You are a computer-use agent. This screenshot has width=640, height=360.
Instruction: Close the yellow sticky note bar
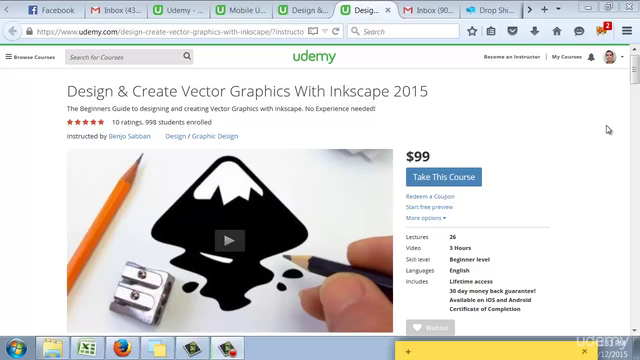584,351
